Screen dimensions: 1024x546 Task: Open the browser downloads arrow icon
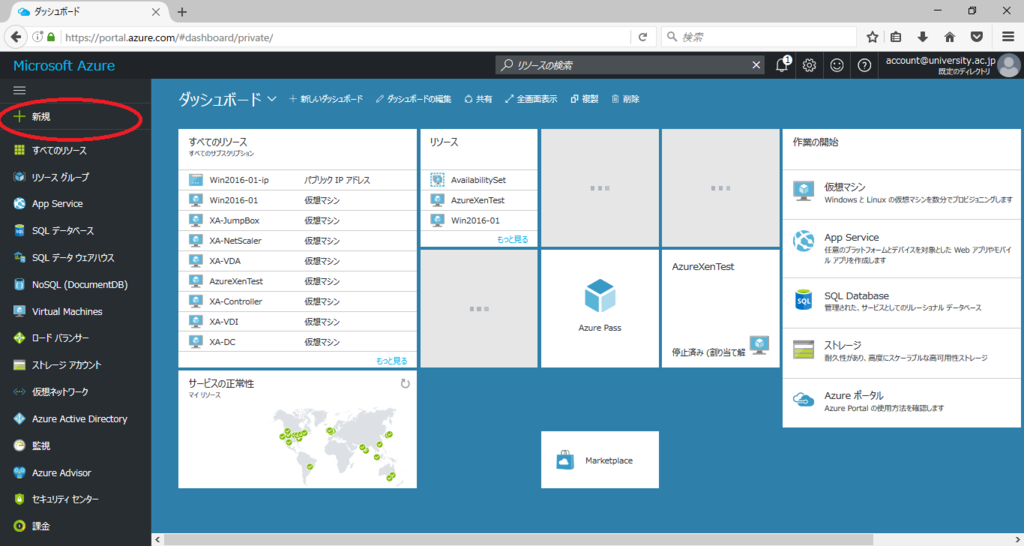(x=923, y=37)
